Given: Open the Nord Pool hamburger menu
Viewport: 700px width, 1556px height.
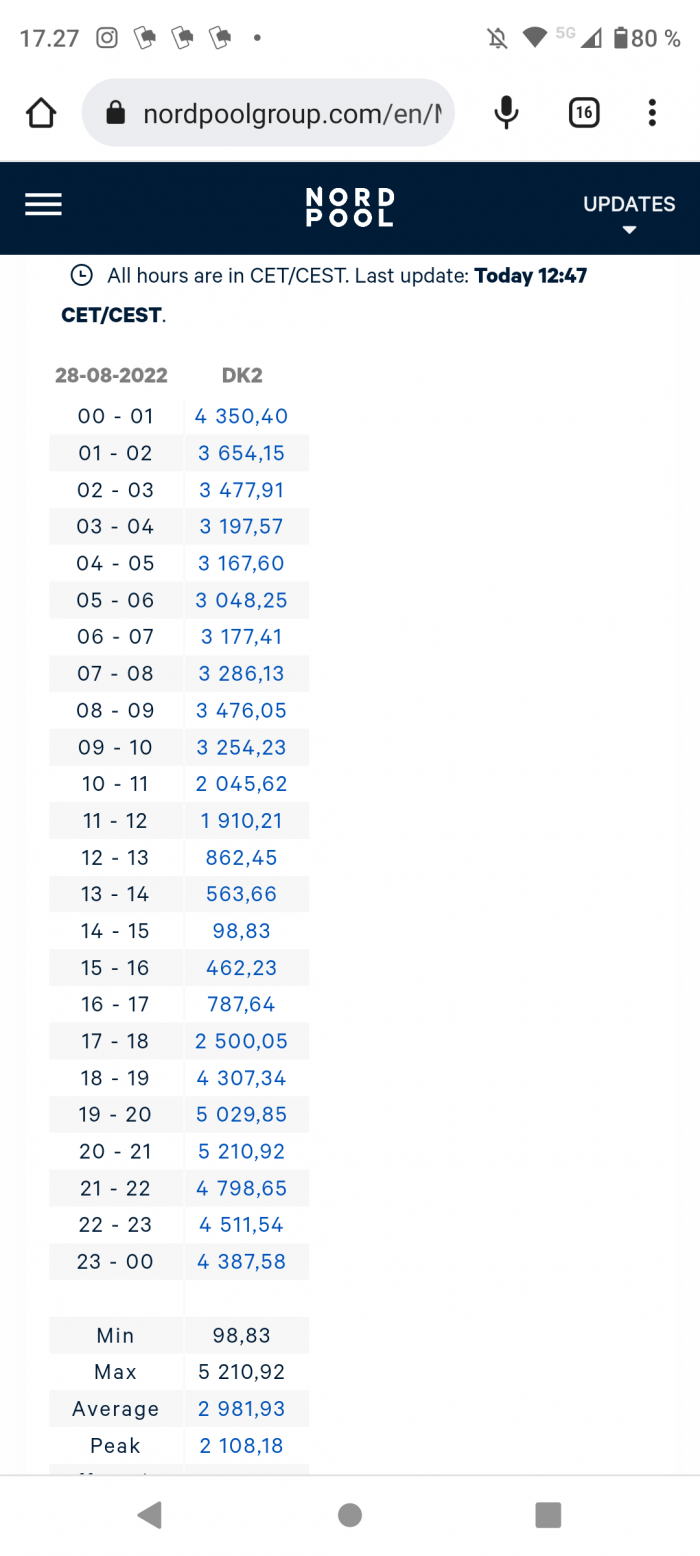Looking at the screenshot, I should (x=43, y=204).
